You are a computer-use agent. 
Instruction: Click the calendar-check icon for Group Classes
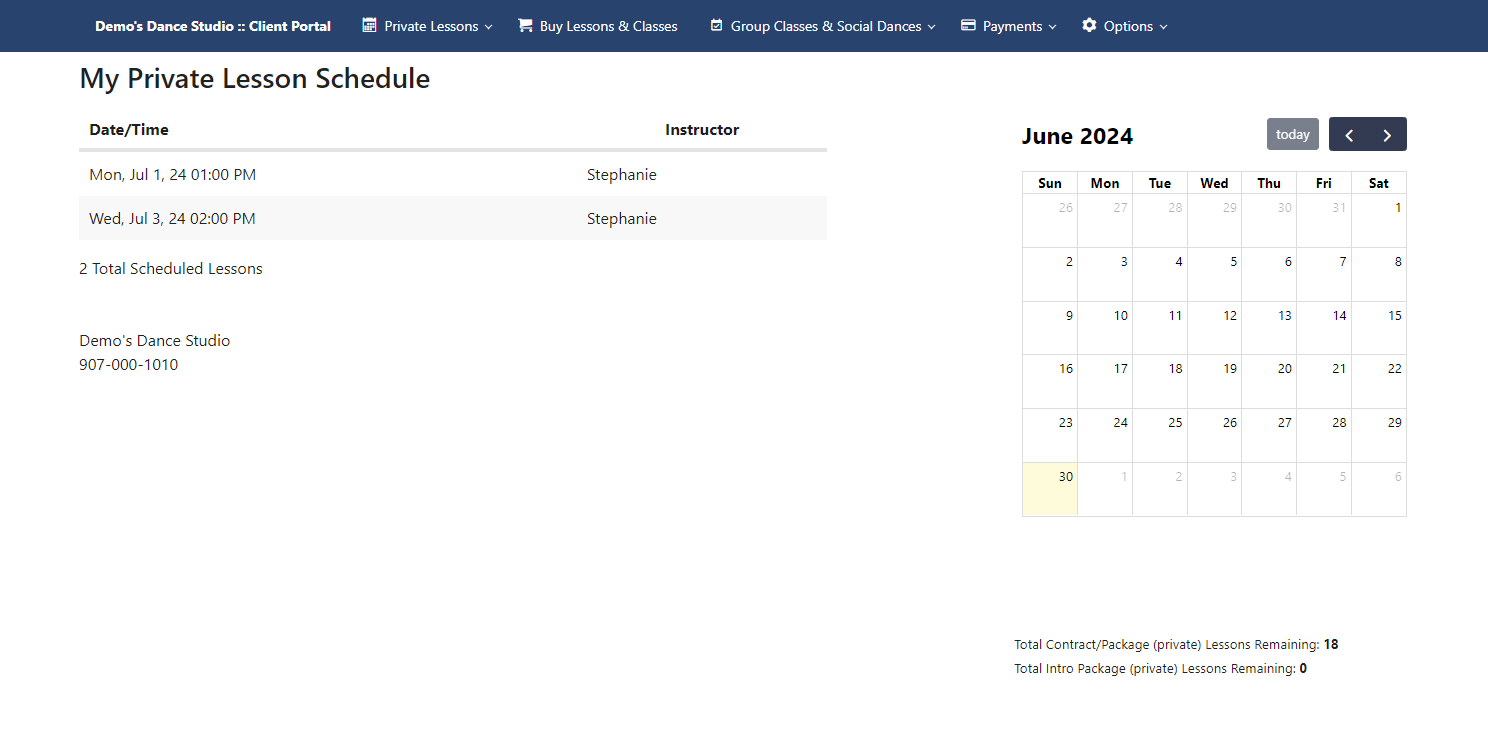point(716,25)
